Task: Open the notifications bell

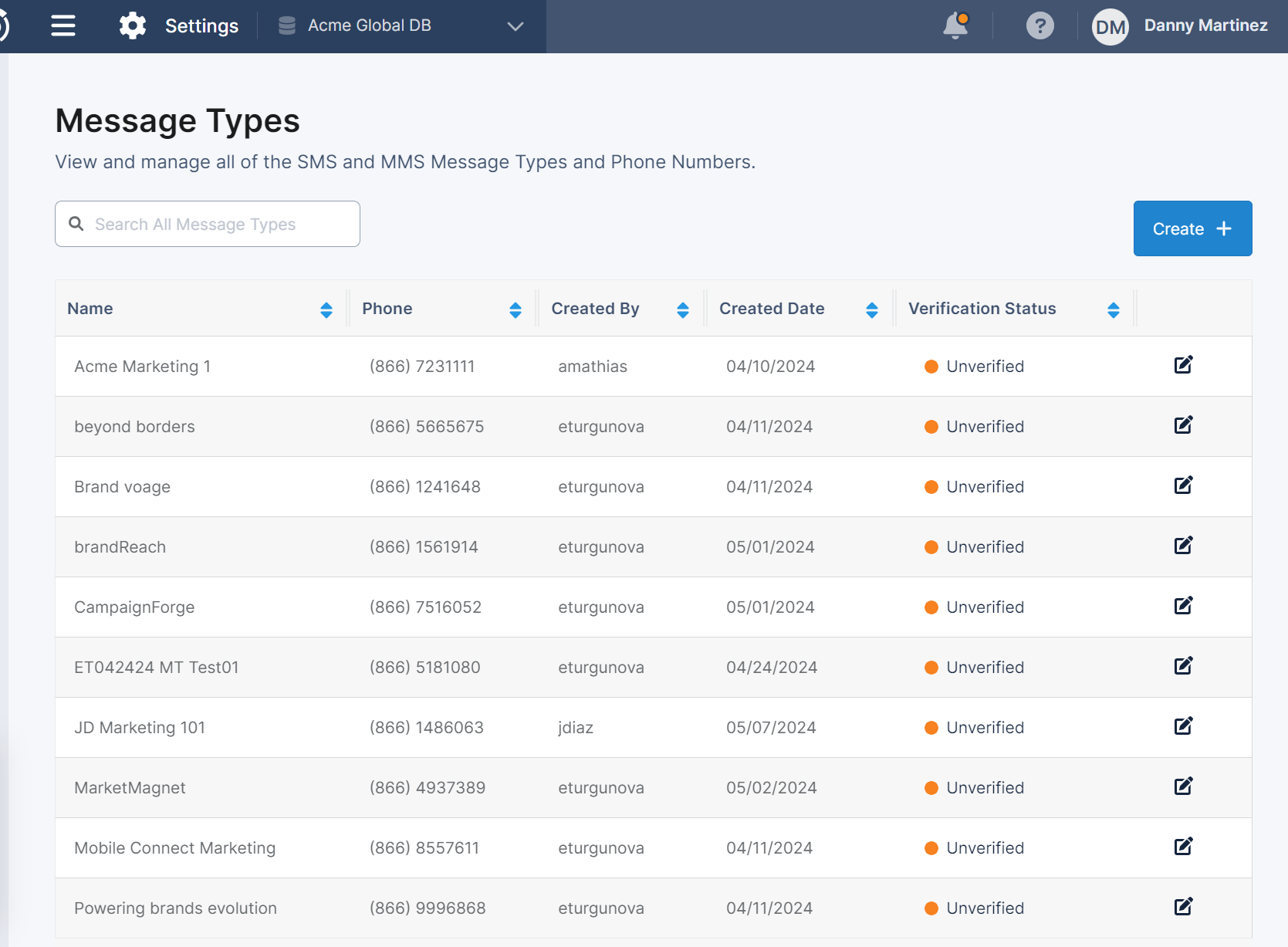Action: pyautogui.click(x=955, y=25)
